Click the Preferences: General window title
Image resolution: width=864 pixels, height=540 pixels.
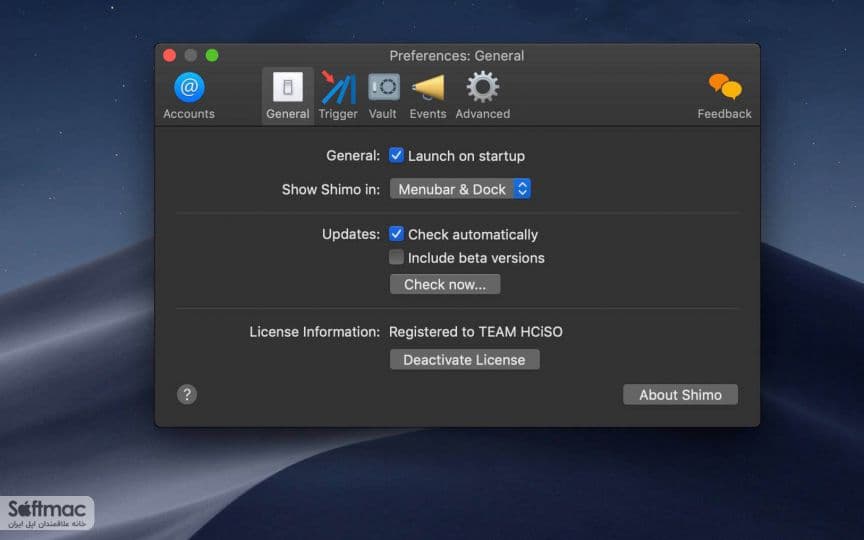(x=457, y=56)
